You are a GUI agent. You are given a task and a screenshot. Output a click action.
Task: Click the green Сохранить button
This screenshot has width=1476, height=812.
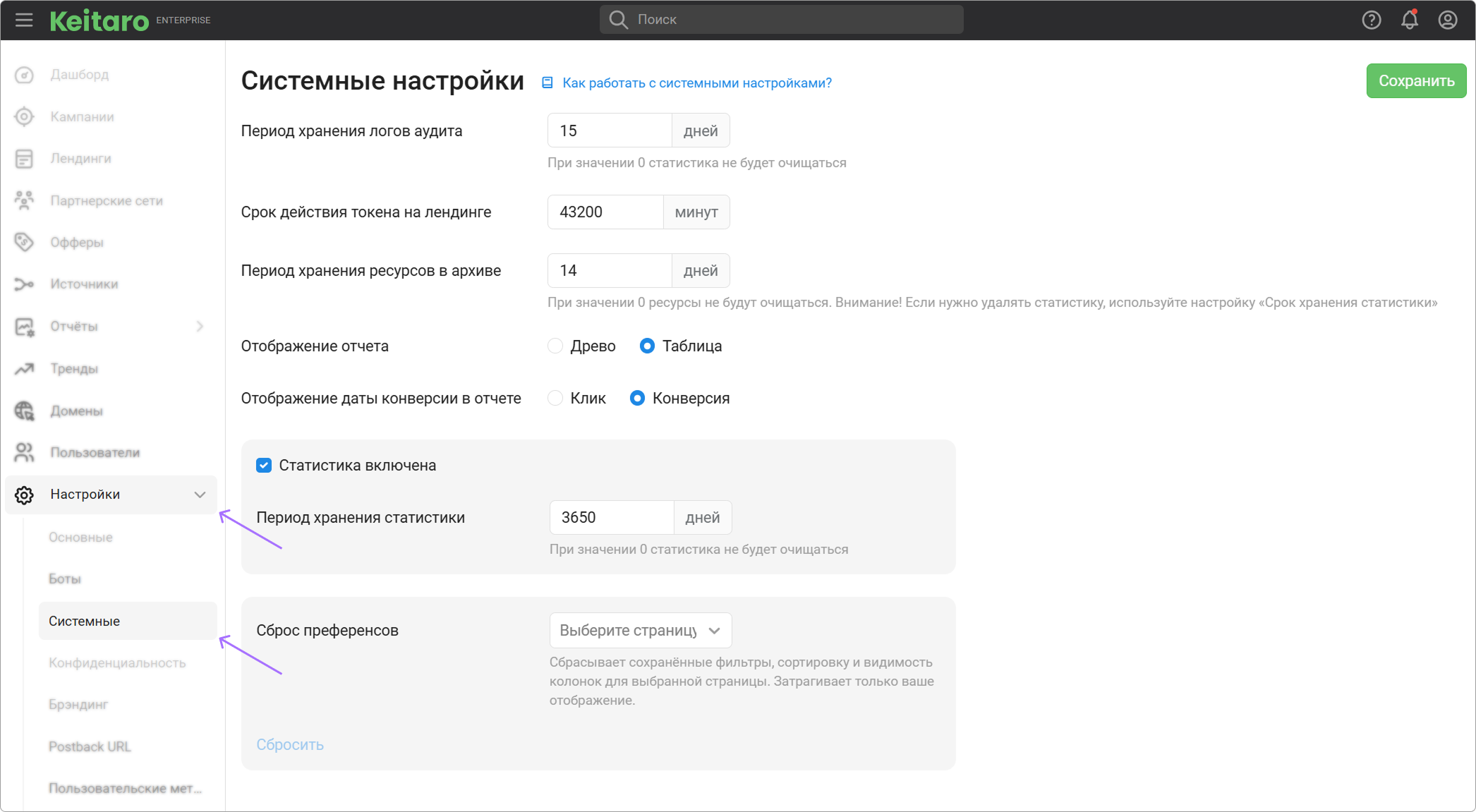[x=1416, y=81]
